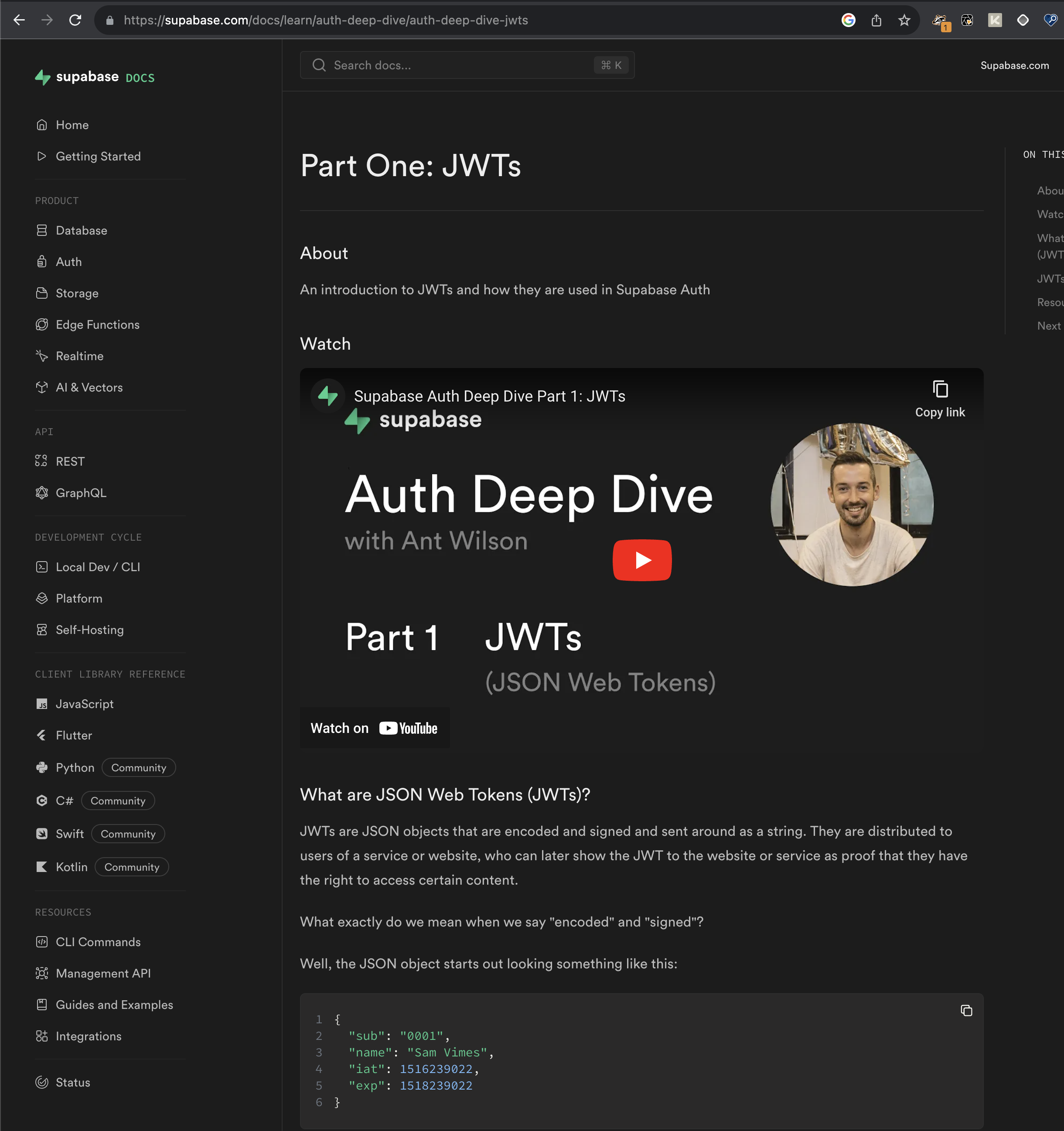Bookmark the page via the star icon
Screen dimensions: 1064x1131
(904, 20)
